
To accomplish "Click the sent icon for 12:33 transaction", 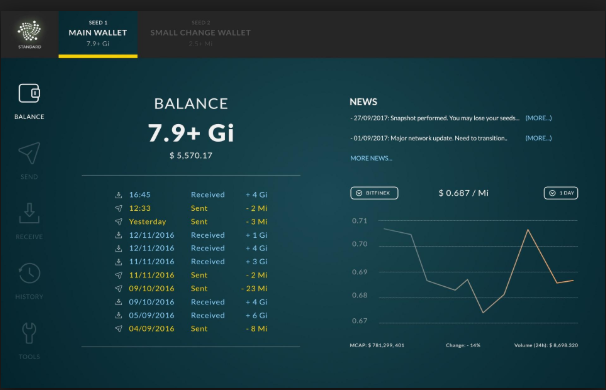I will point(119,208).
